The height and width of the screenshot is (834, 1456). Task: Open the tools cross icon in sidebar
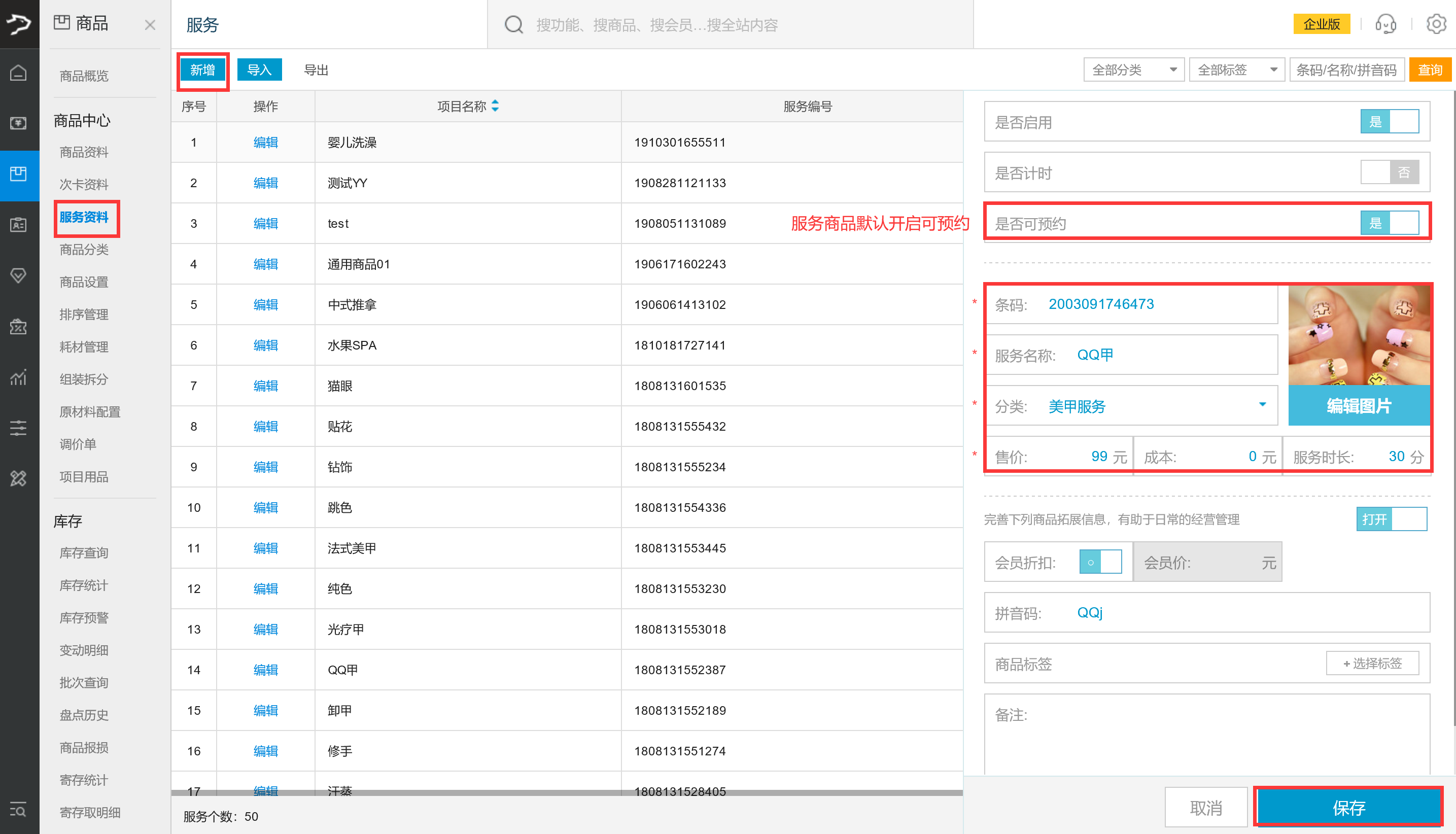coord(18,478)
